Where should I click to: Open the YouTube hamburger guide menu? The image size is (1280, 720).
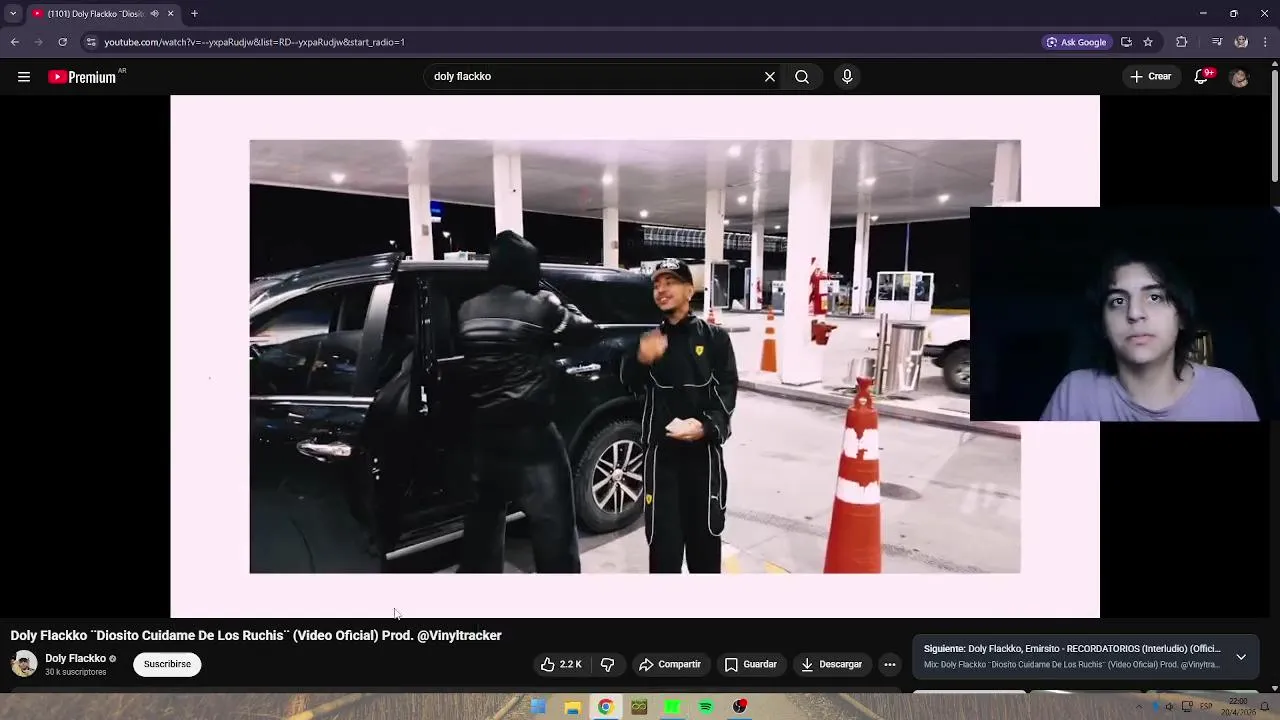[24, 76]
